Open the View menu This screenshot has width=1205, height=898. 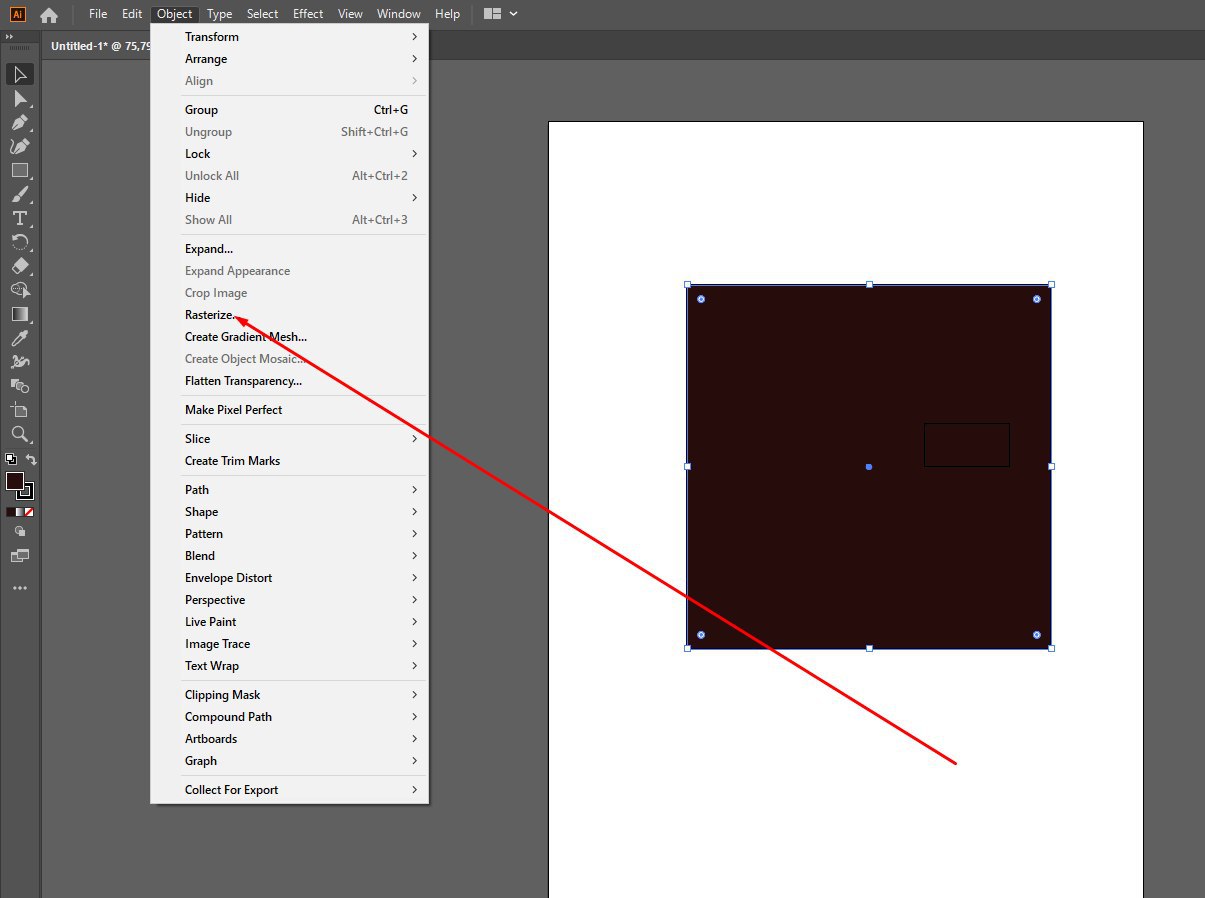pos(351,14)
